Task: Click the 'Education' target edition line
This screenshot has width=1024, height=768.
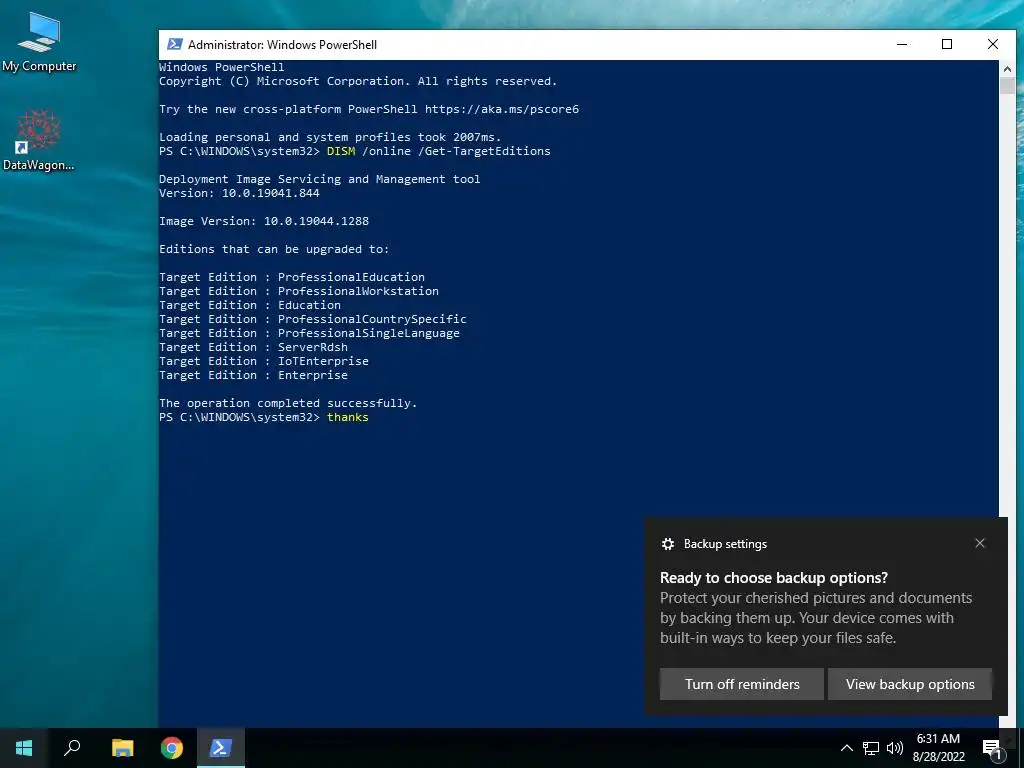Action: point(250,305)
